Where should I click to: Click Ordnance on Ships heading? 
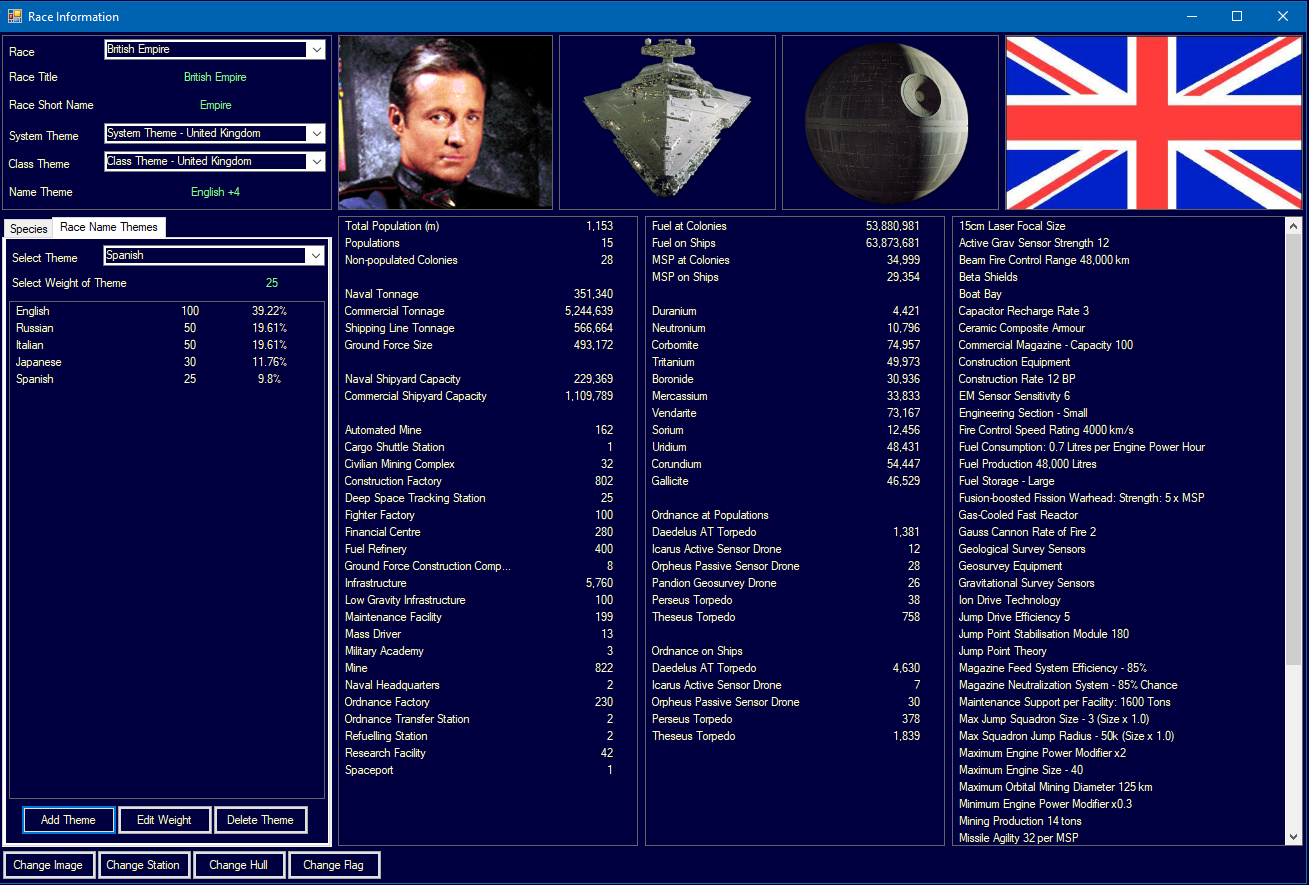pos(697,651)
